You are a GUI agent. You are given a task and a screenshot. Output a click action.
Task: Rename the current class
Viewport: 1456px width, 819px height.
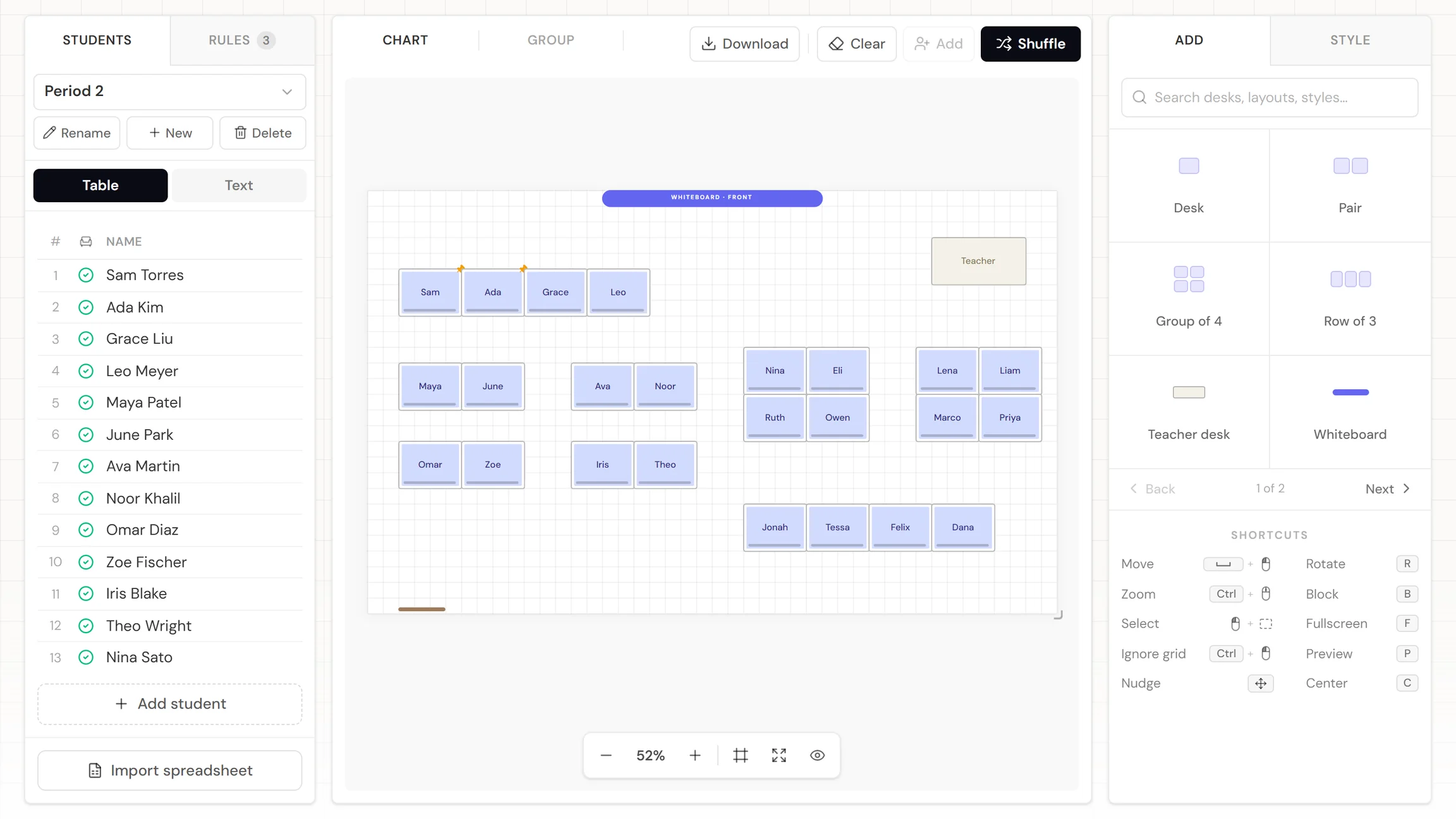76,133
